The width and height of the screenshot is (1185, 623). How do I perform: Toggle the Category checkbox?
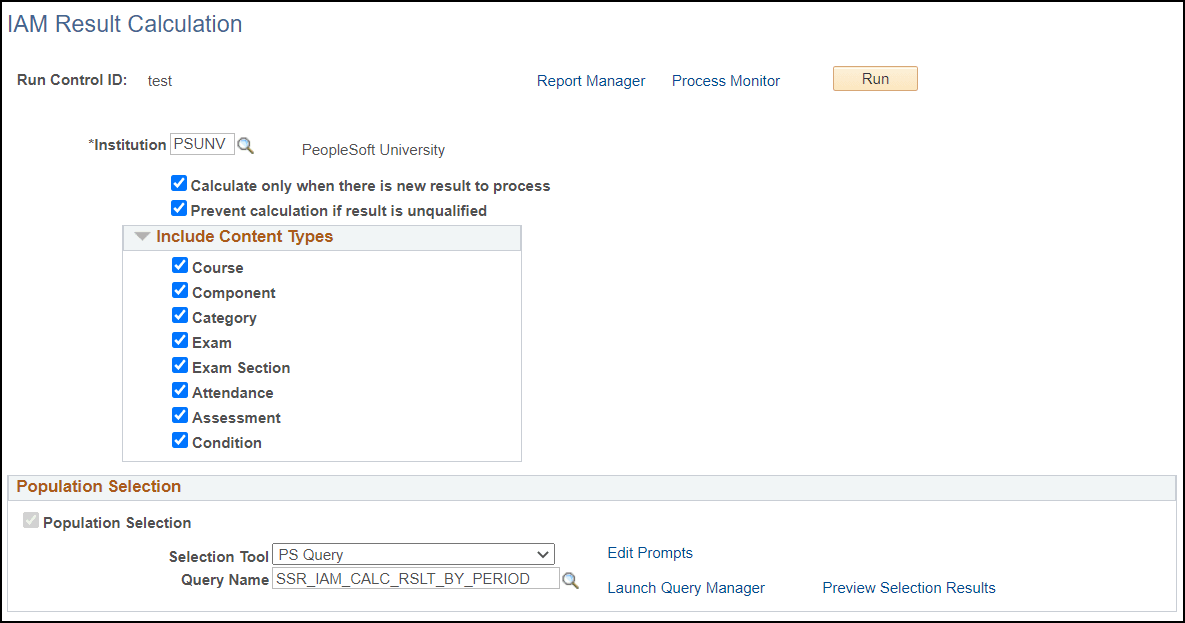click(179, 315)
